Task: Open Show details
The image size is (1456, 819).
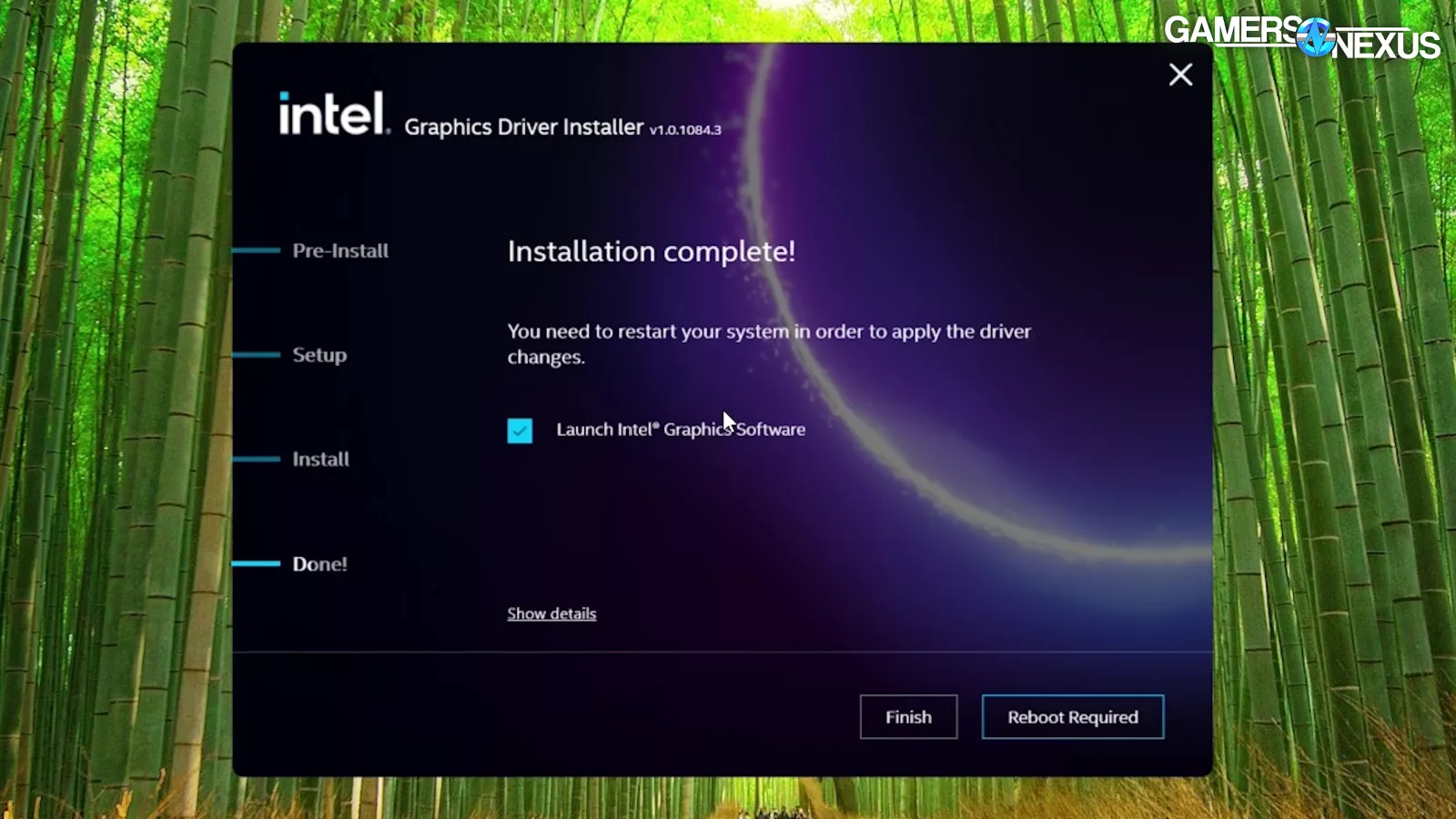Action: click(x=551, y=613)
